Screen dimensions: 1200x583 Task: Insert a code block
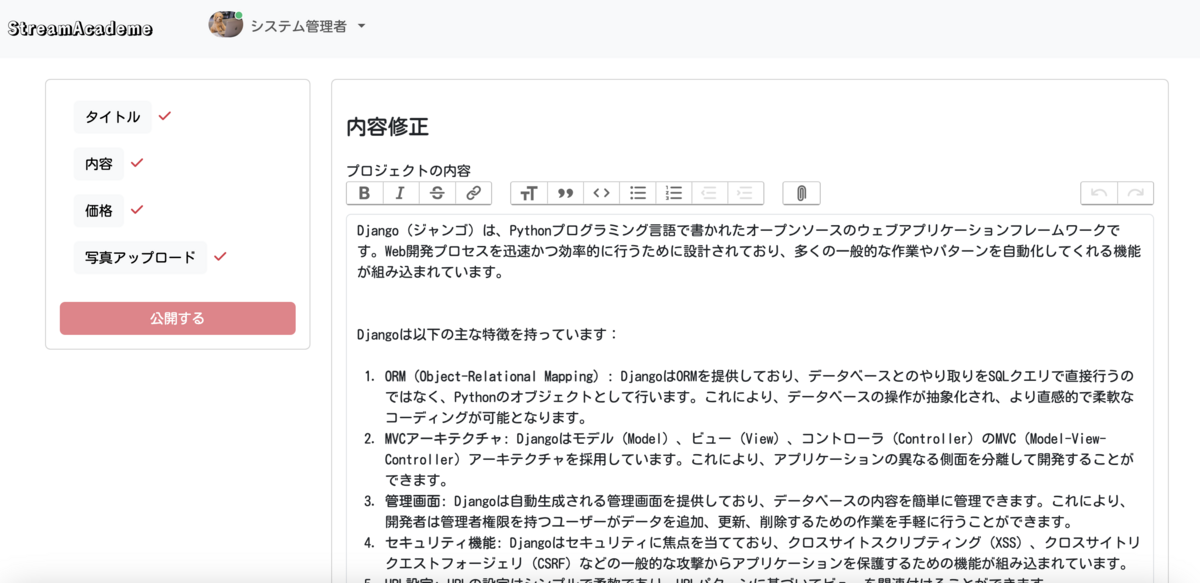pyautogui.click(x=601, y=193)
